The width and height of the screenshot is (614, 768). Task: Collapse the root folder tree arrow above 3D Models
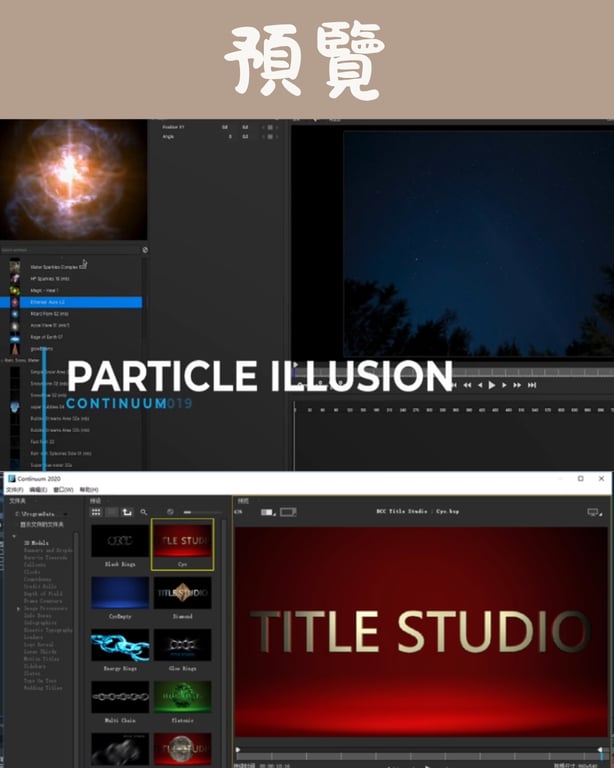pyautogui.click(x=14, y=536)
